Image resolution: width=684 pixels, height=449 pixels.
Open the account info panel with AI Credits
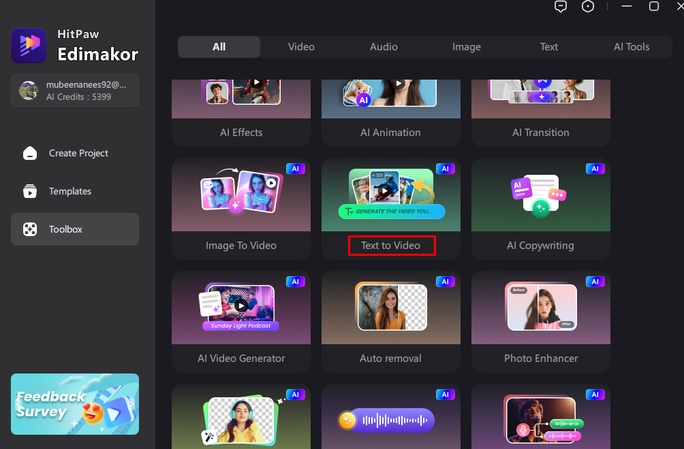tap(75, 91)
